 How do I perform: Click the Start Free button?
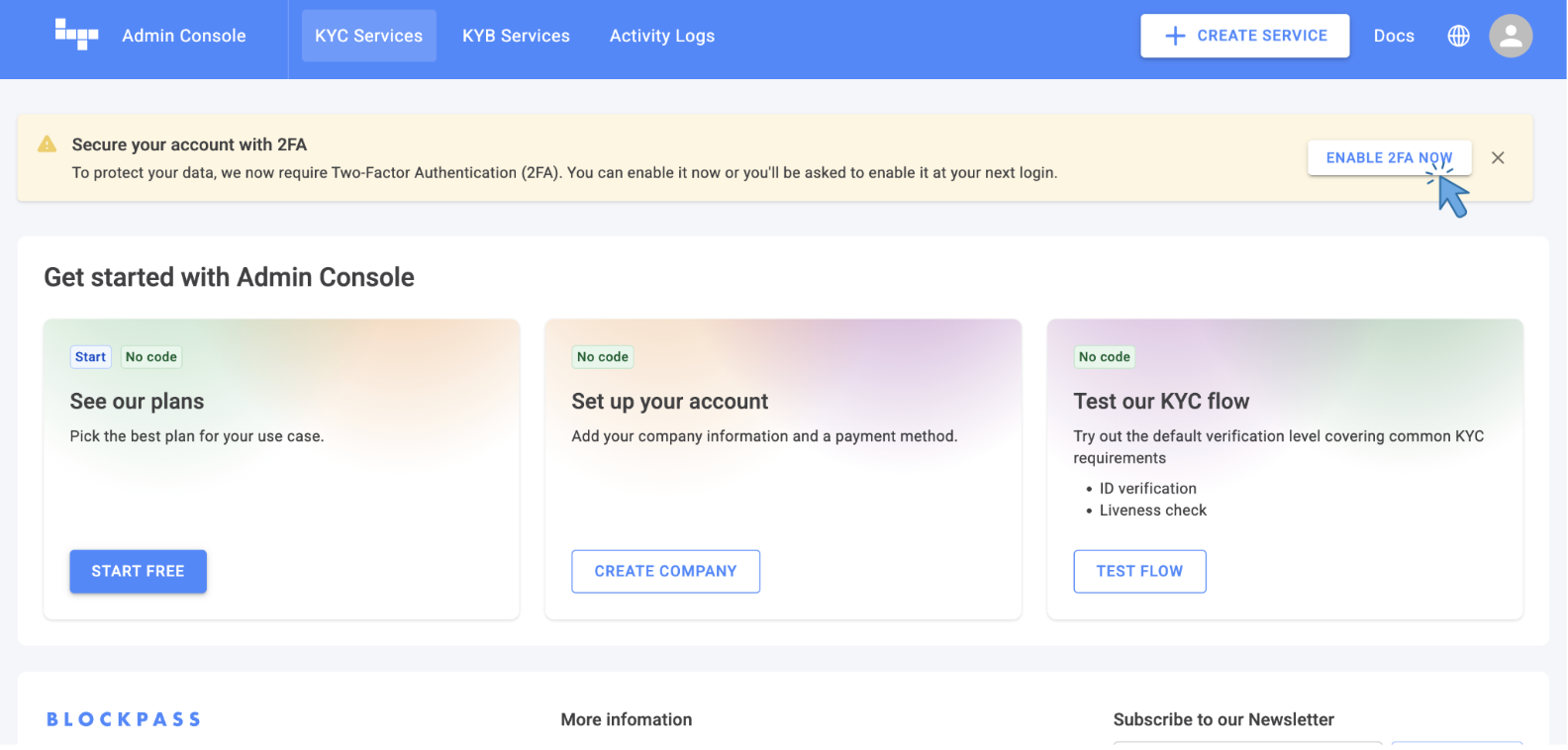(x=138, y=571)
